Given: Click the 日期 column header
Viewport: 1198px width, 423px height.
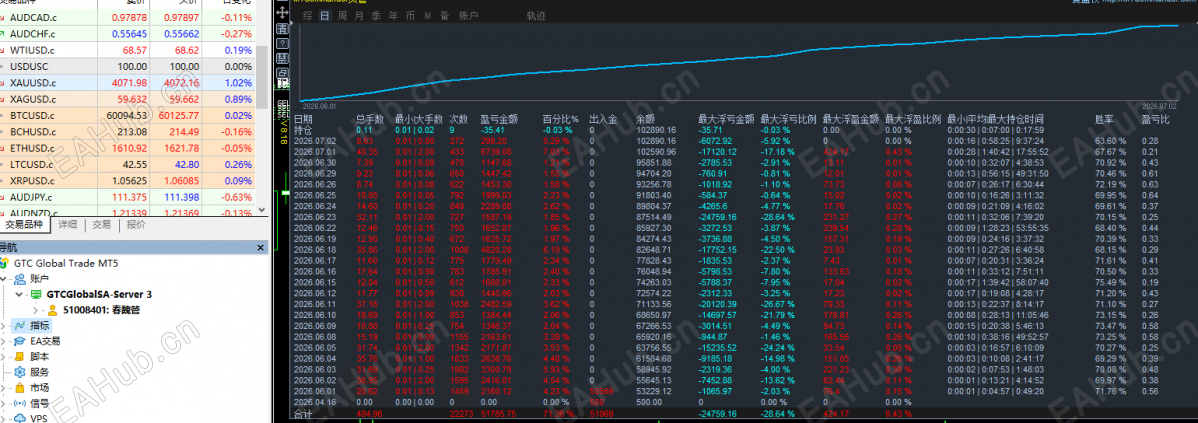Looking at the screenshot, I should pos(303,119).
